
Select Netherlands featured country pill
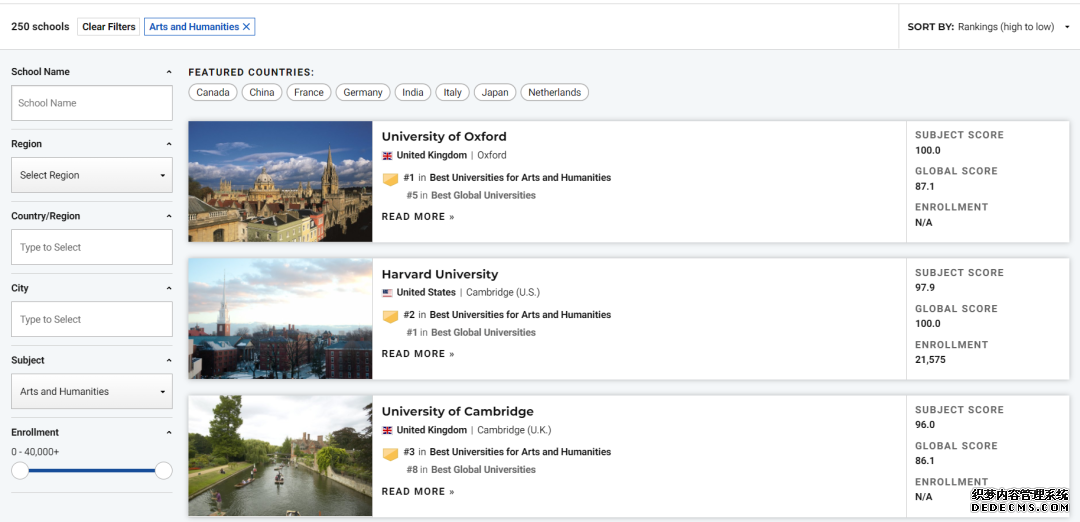coord(554,92)
